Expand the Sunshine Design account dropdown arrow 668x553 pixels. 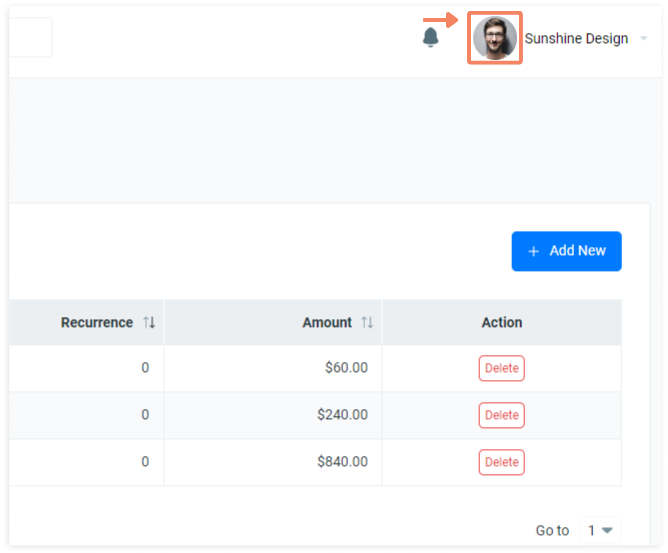[644, 38]
